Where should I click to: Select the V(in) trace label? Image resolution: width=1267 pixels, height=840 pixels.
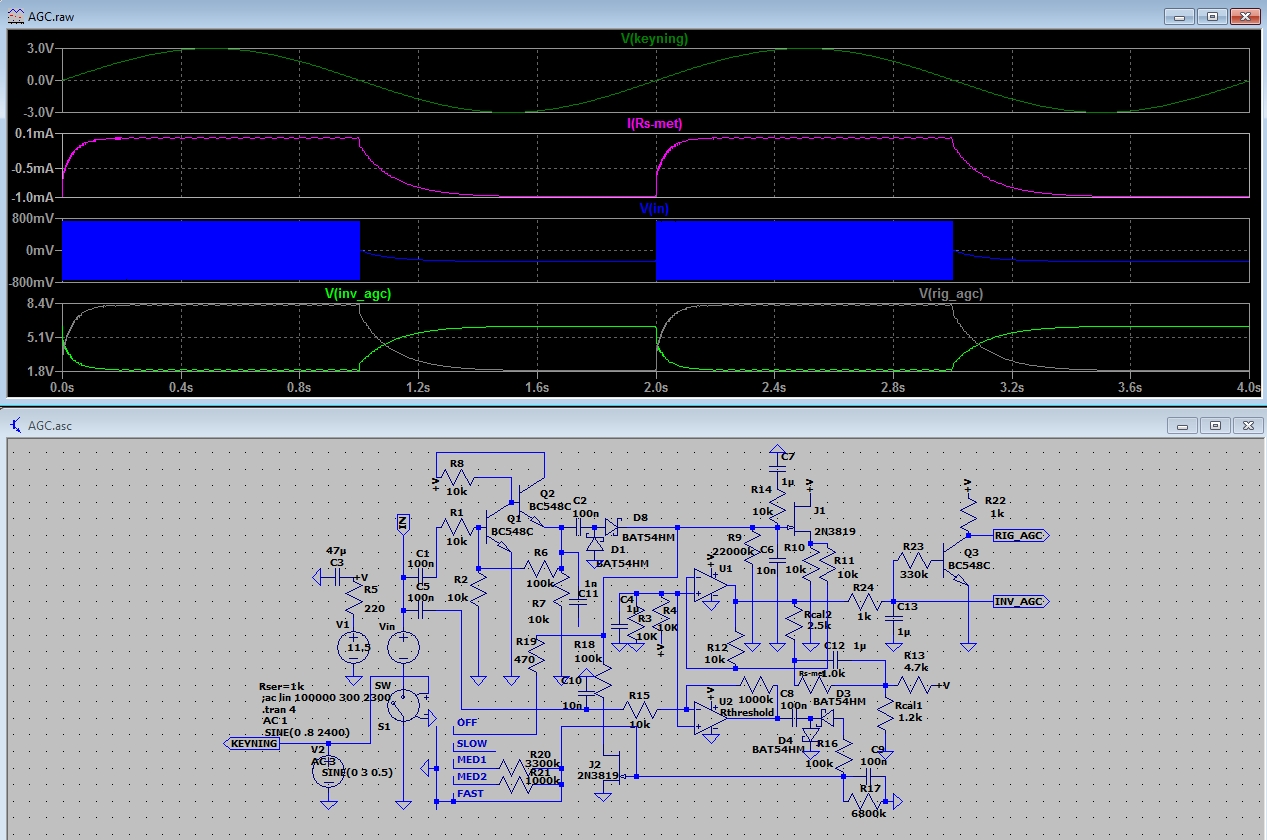coord(654,209)
